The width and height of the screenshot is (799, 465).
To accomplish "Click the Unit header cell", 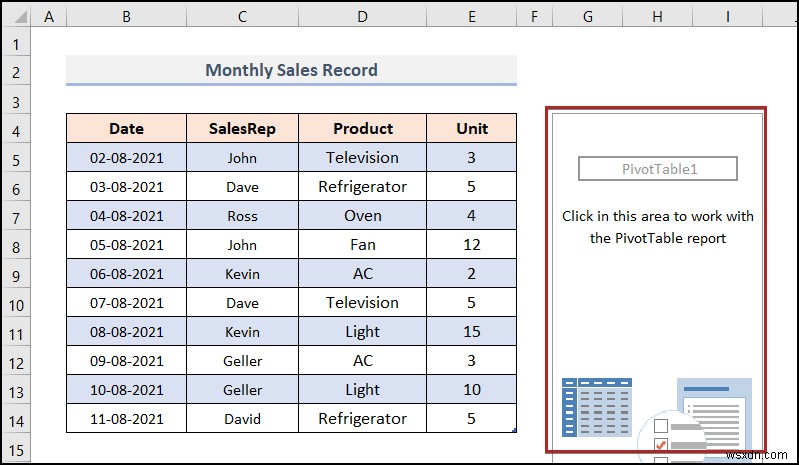I will 471,128.
